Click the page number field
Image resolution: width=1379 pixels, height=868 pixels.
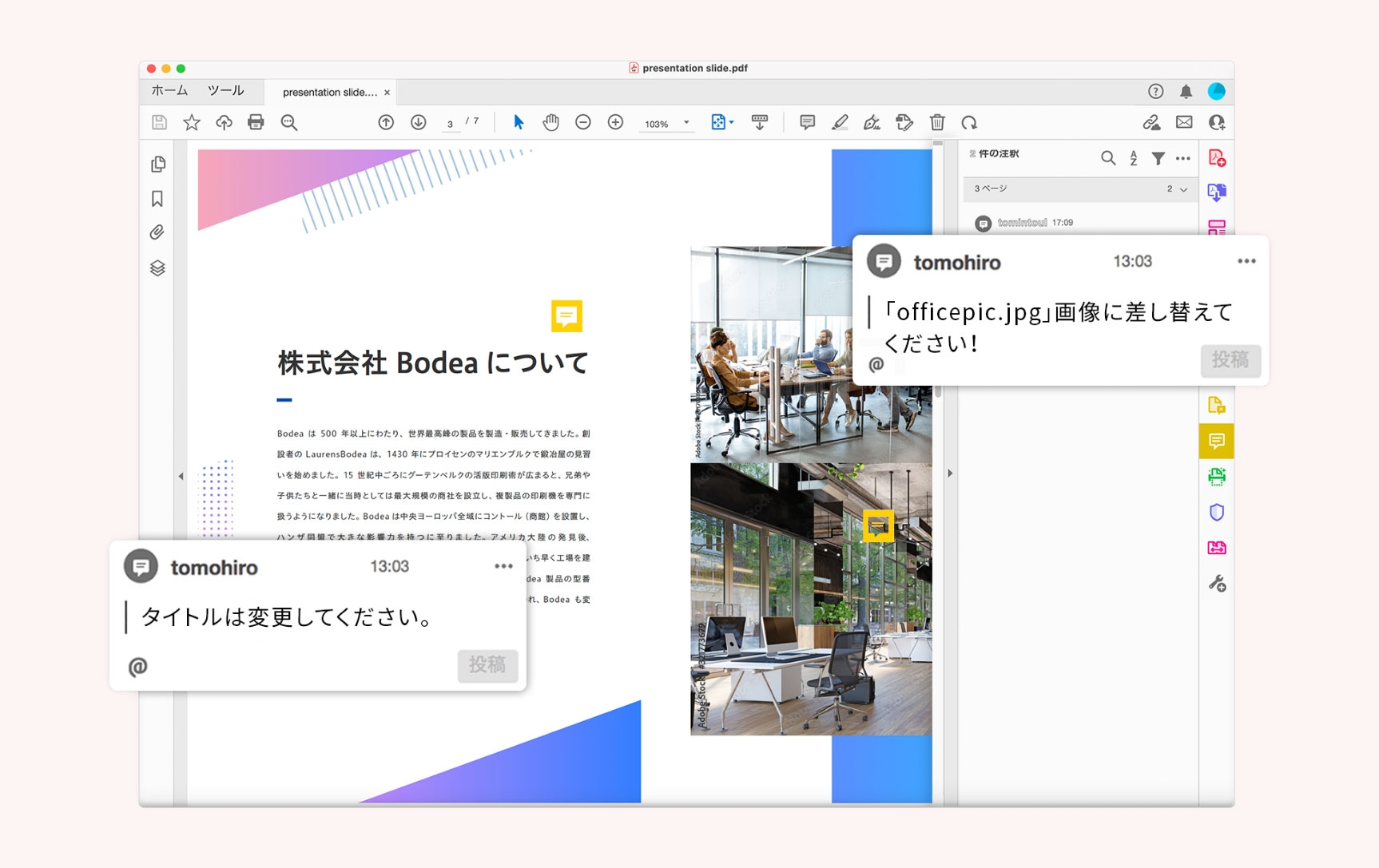click(451, 124)
